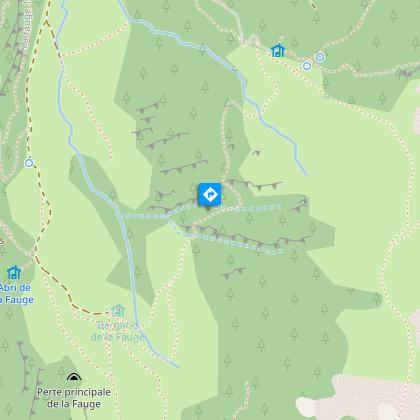The height and width of the screenshot is (420, 420).
Task: Click the circle waypoint nearest the blue shelter icon
Action: 307,66
